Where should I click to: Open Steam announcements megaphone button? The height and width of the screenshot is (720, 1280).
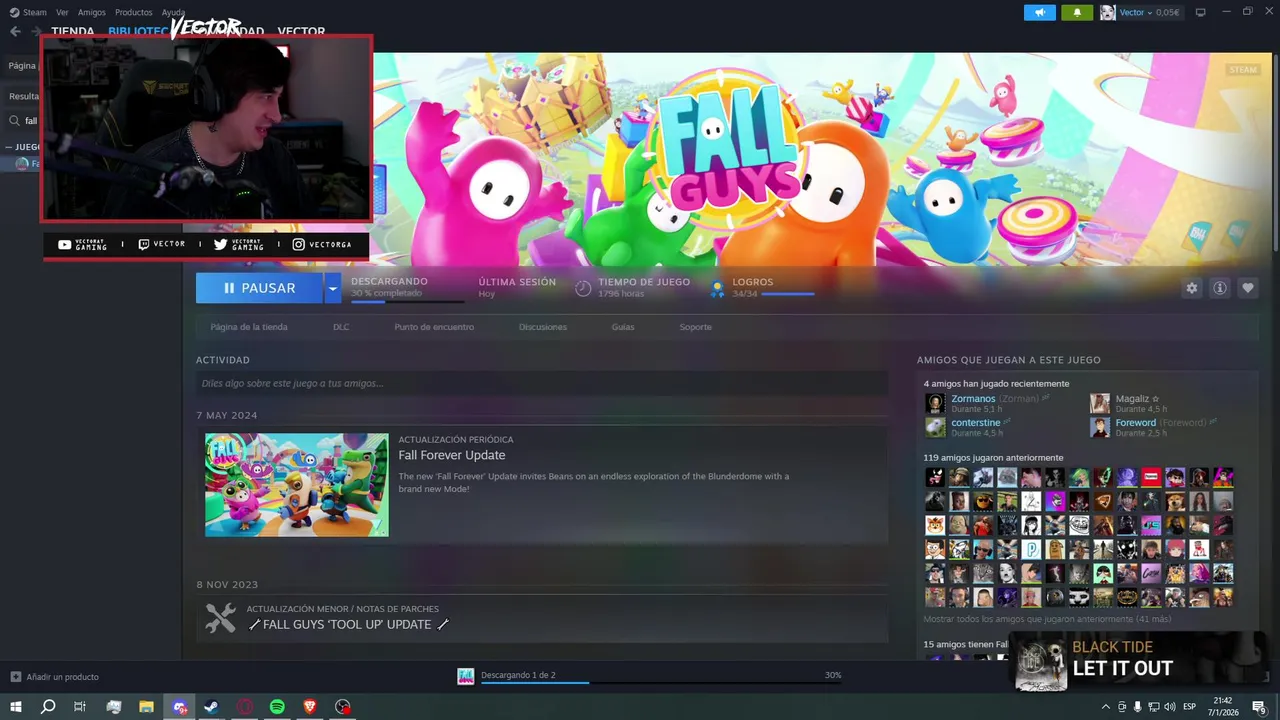[1040, 12]
